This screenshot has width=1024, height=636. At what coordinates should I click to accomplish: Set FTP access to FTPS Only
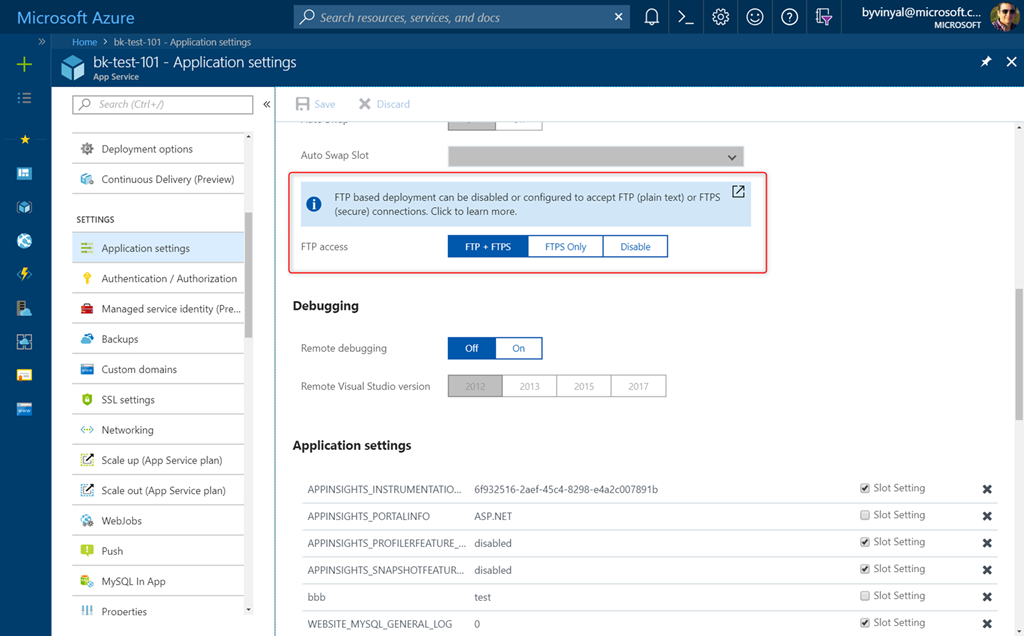coord(565,246)
